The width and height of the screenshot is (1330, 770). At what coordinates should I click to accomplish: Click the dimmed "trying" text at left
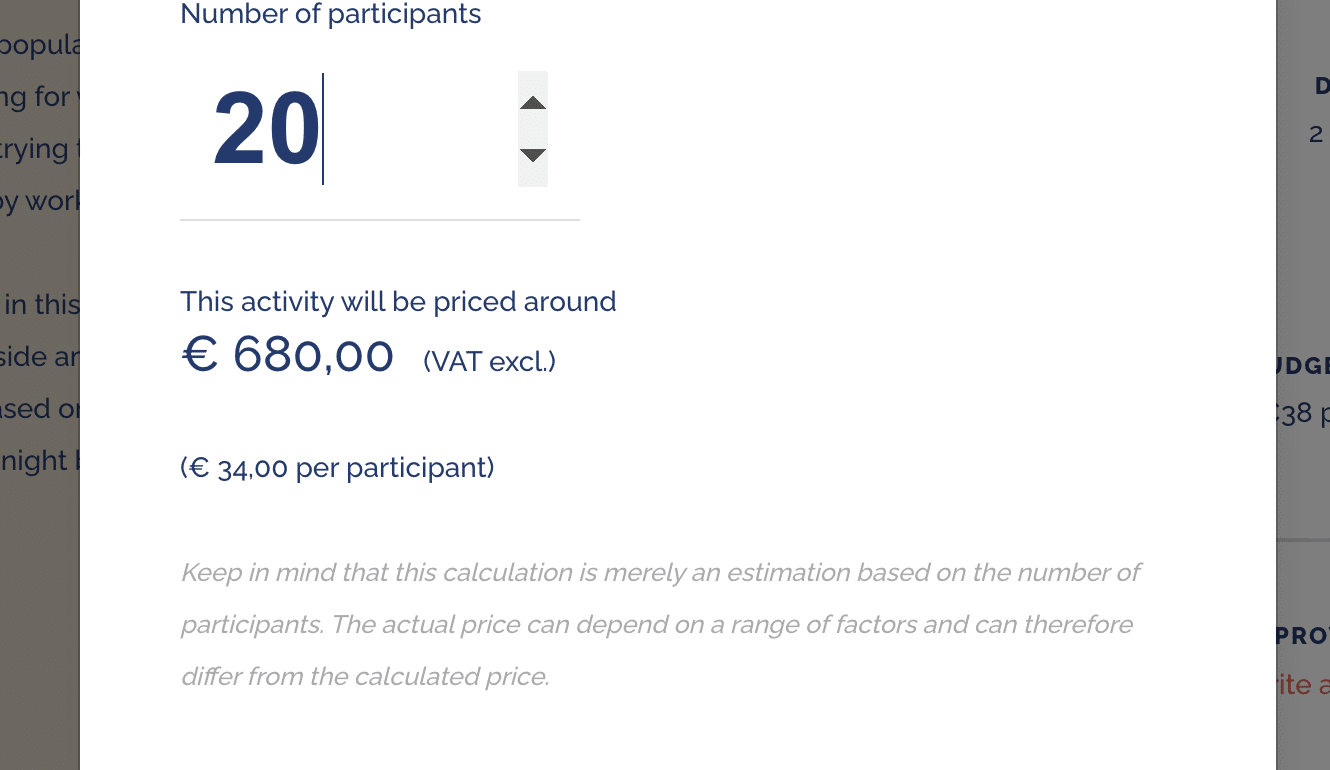pyautogui.click(x=35, y=149)
